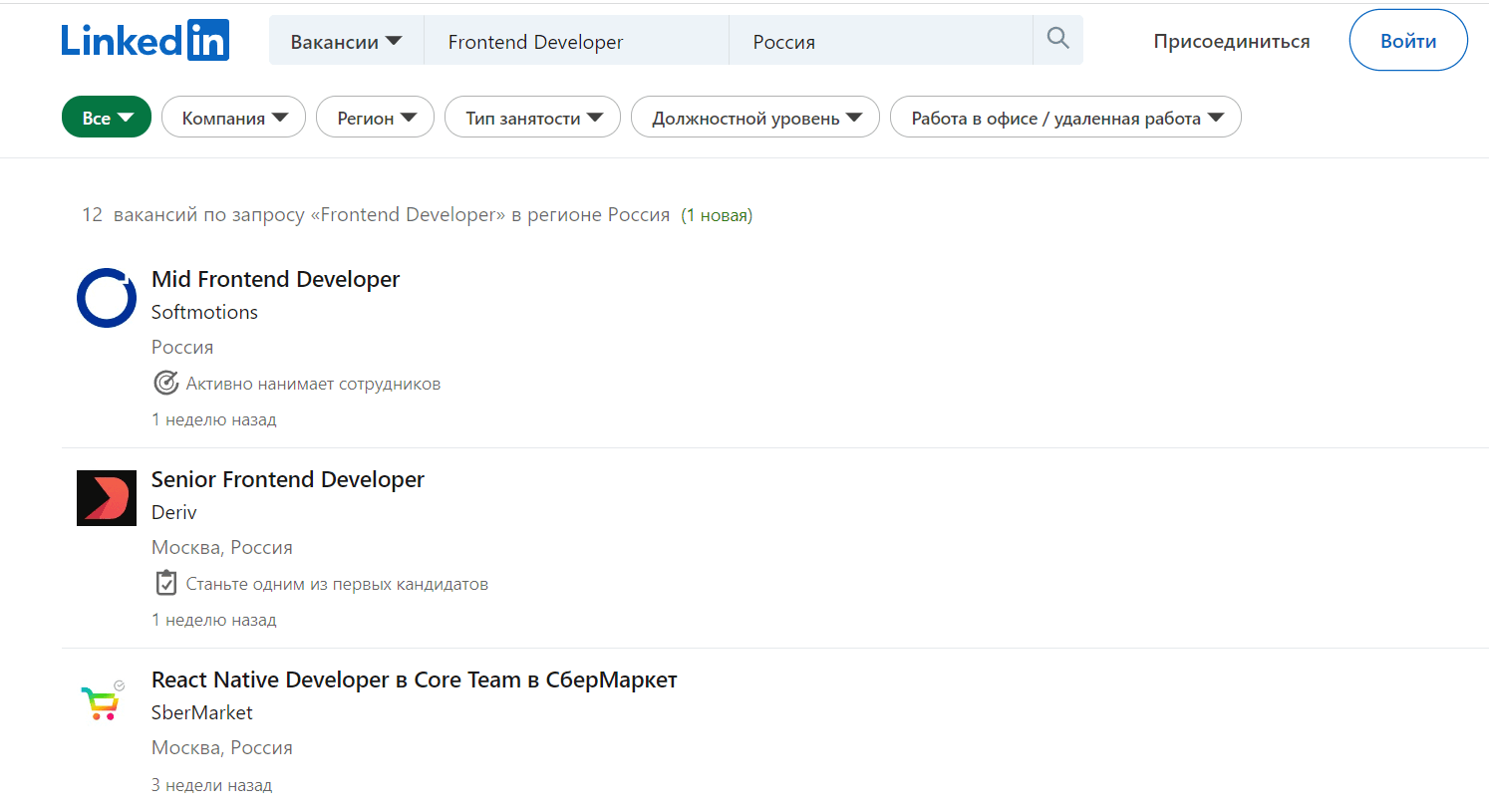
Task: Open the Mid Frontend Developer job
Action: click(275, 279)
